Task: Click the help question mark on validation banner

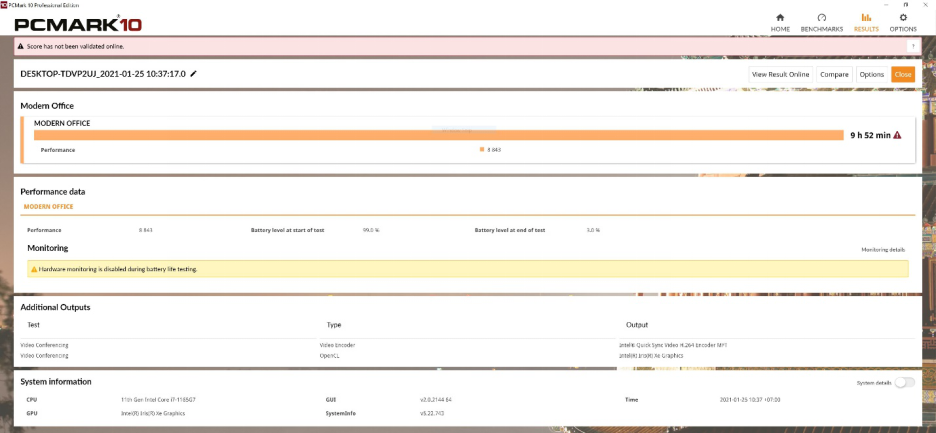Action: coord(913,46)
